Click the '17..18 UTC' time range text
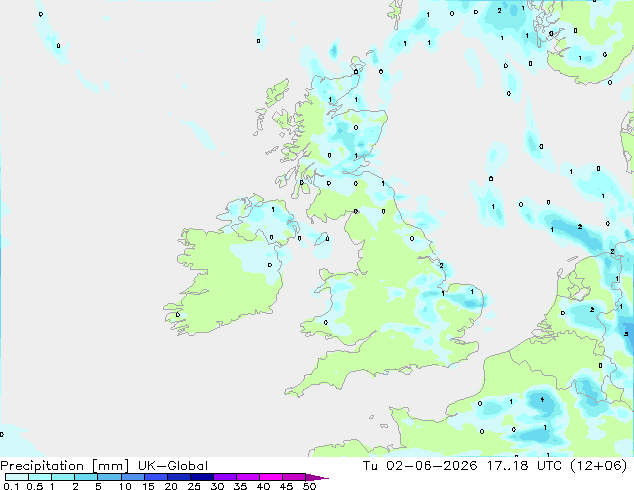Image resolution: width=634 pixels, height=490 pixels. click(524, 466)
